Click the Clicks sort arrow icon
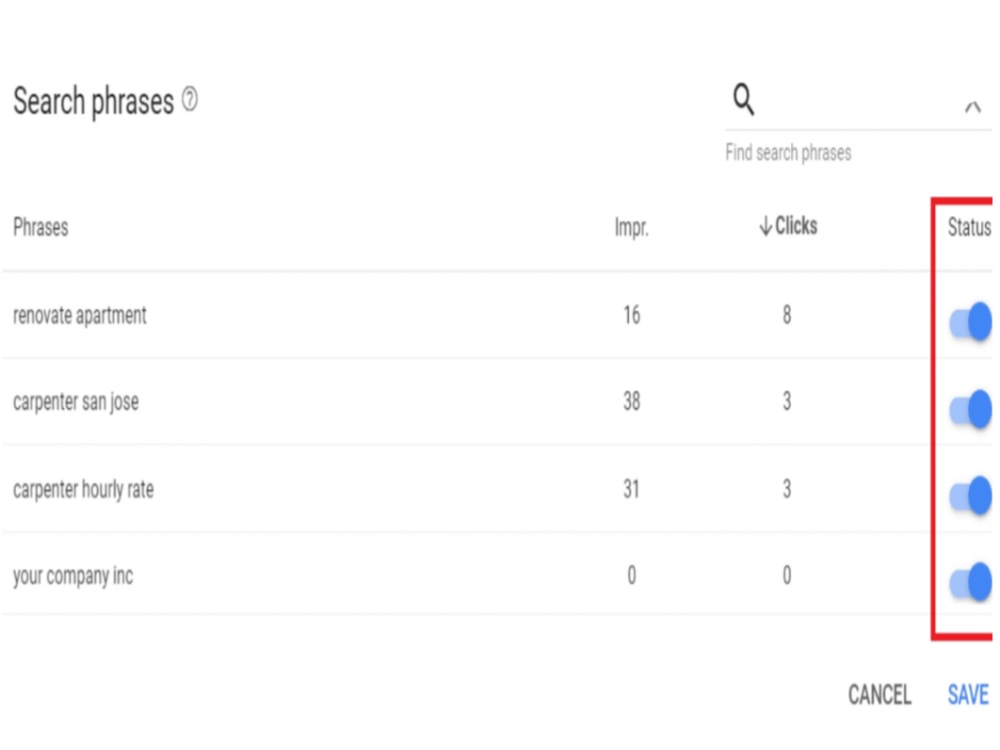Screen dimensions: 1000x750 pyautogui.click(x=765, y=226)
